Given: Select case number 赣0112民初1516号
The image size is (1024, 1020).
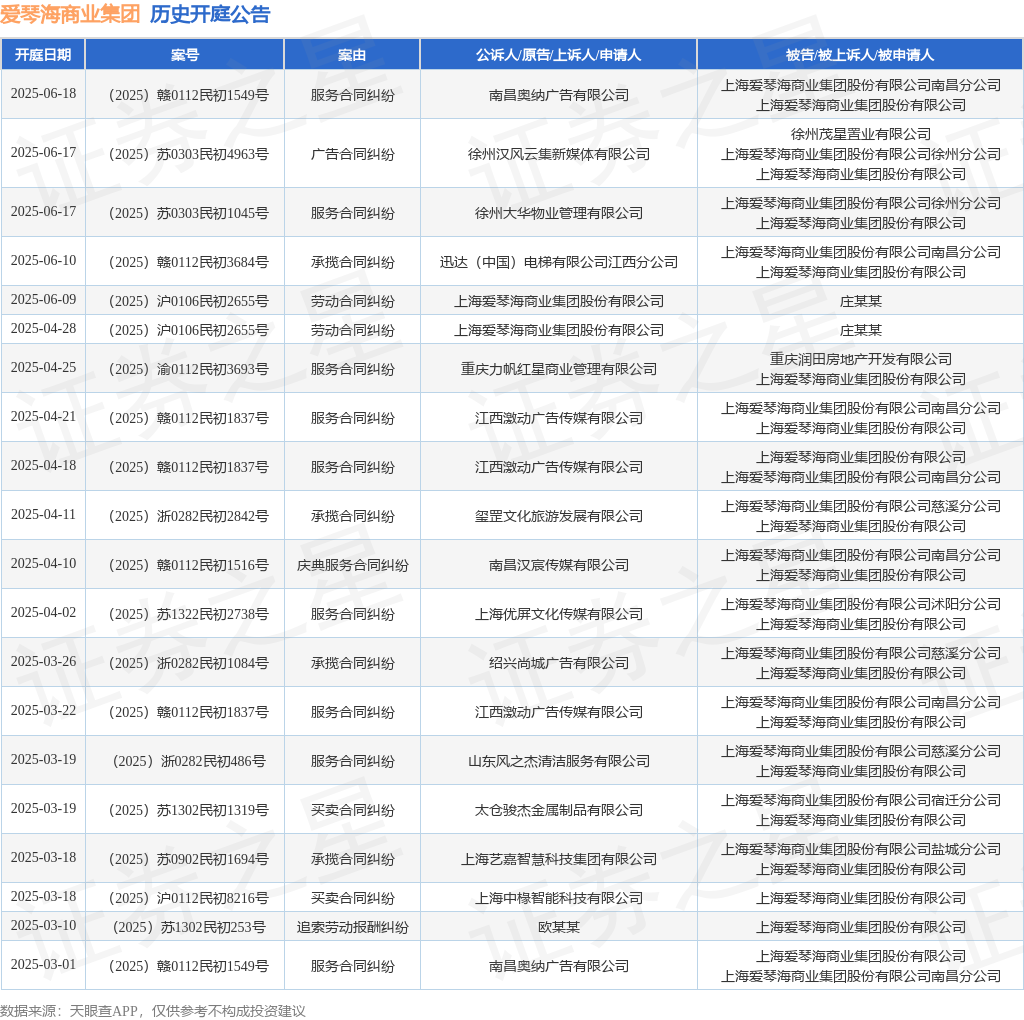Looking at the screenshot, I should point(189,565).
